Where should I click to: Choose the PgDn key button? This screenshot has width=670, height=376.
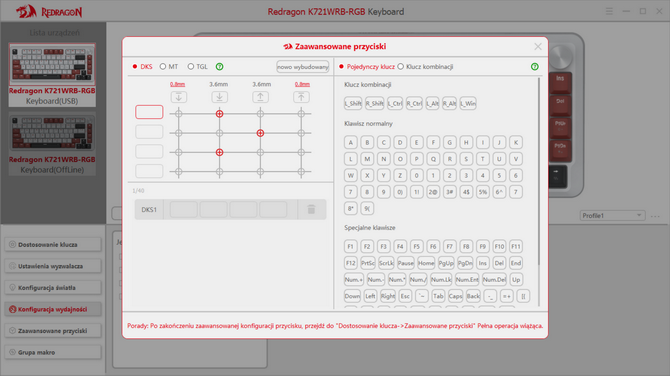[465, 263]
